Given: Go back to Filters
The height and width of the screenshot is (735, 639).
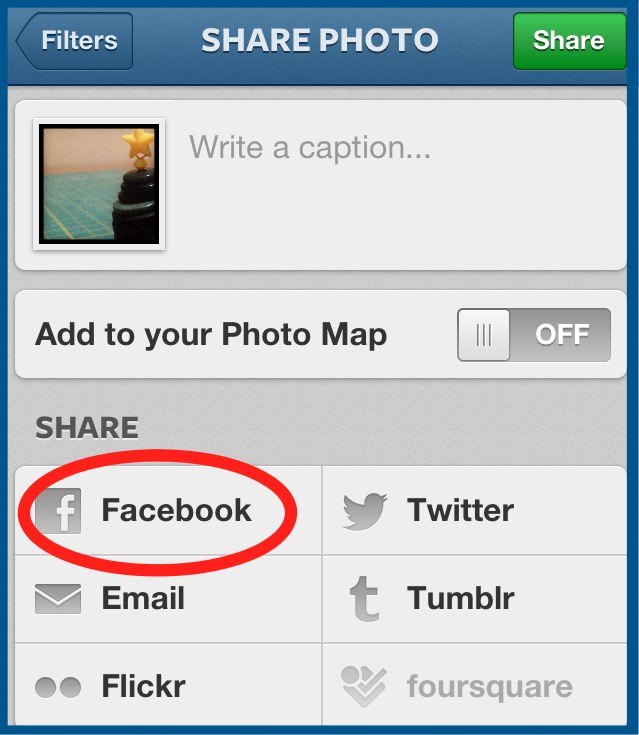Looking at the screenshot, I should tap(74, 41).
